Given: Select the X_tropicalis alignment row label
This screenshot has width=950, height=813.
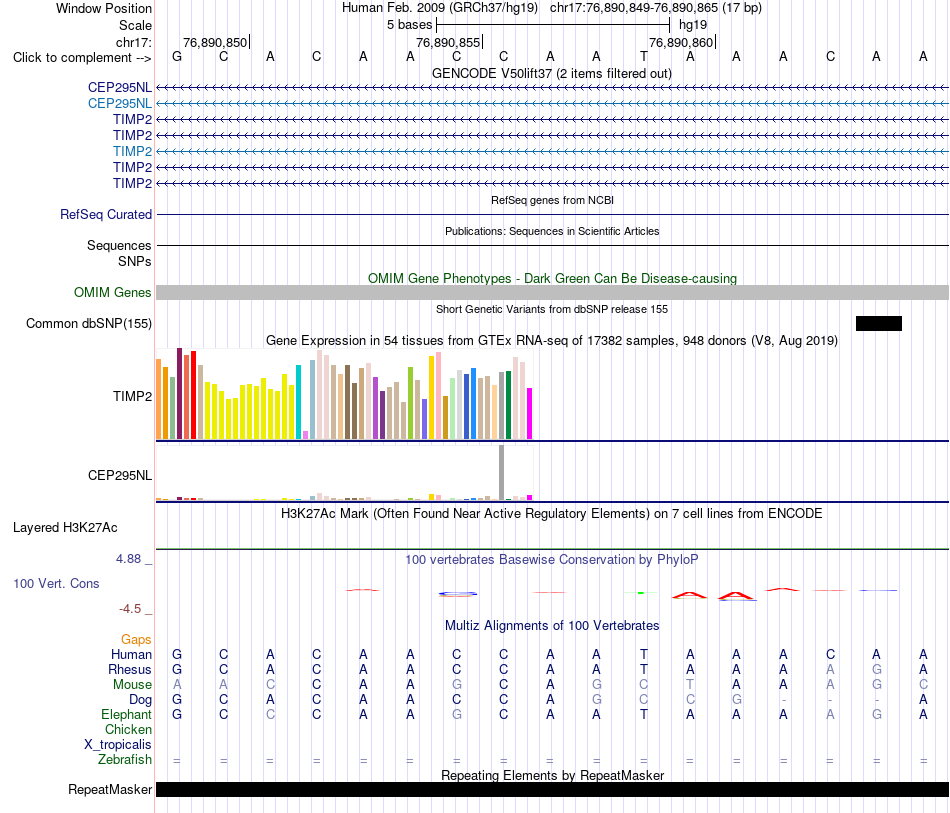Looking at the screenshot, I should point(118,745).
